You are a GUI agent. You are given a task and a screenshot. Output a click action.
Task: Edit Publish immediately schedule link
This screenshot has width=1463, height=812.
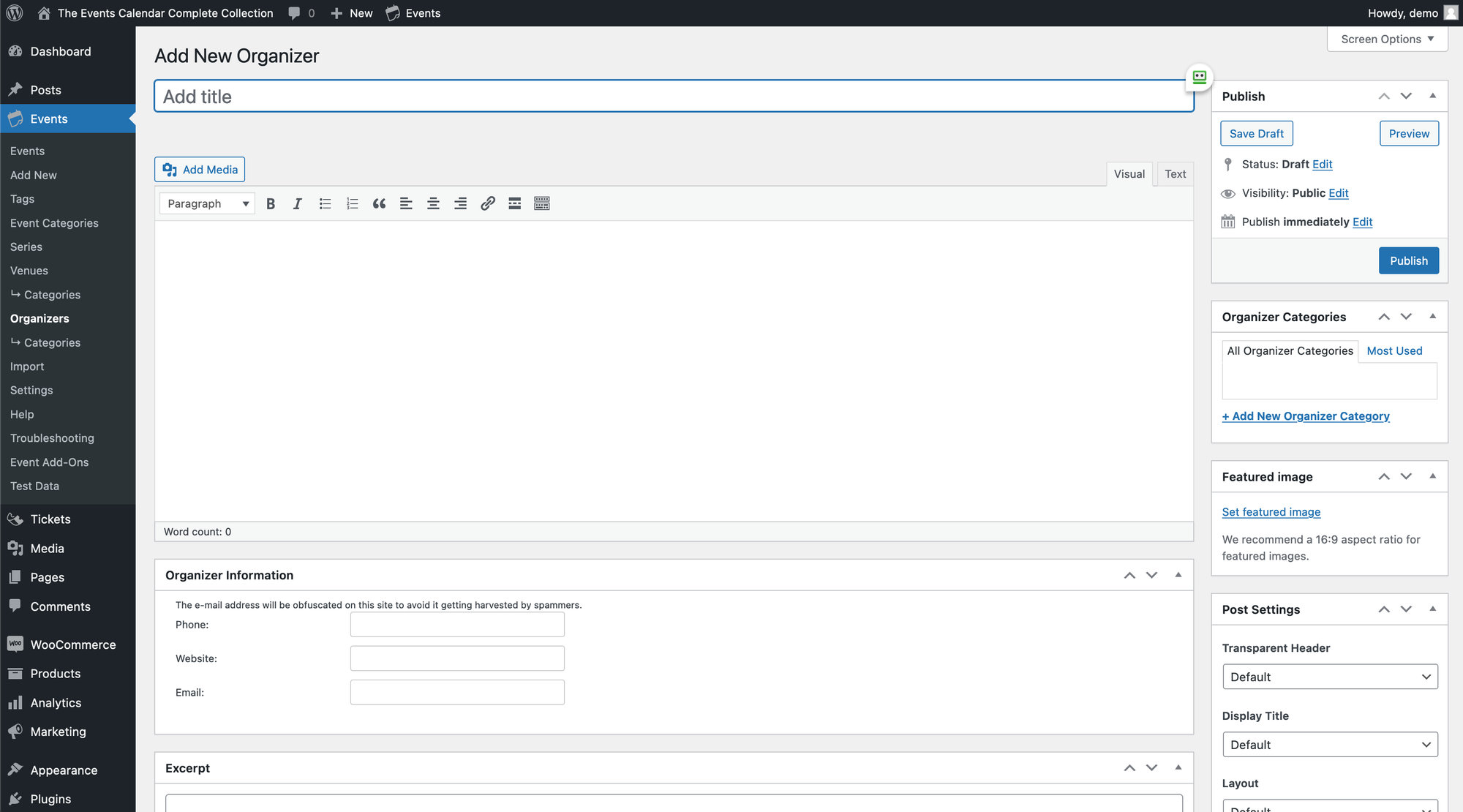(x=1362, y=222)
